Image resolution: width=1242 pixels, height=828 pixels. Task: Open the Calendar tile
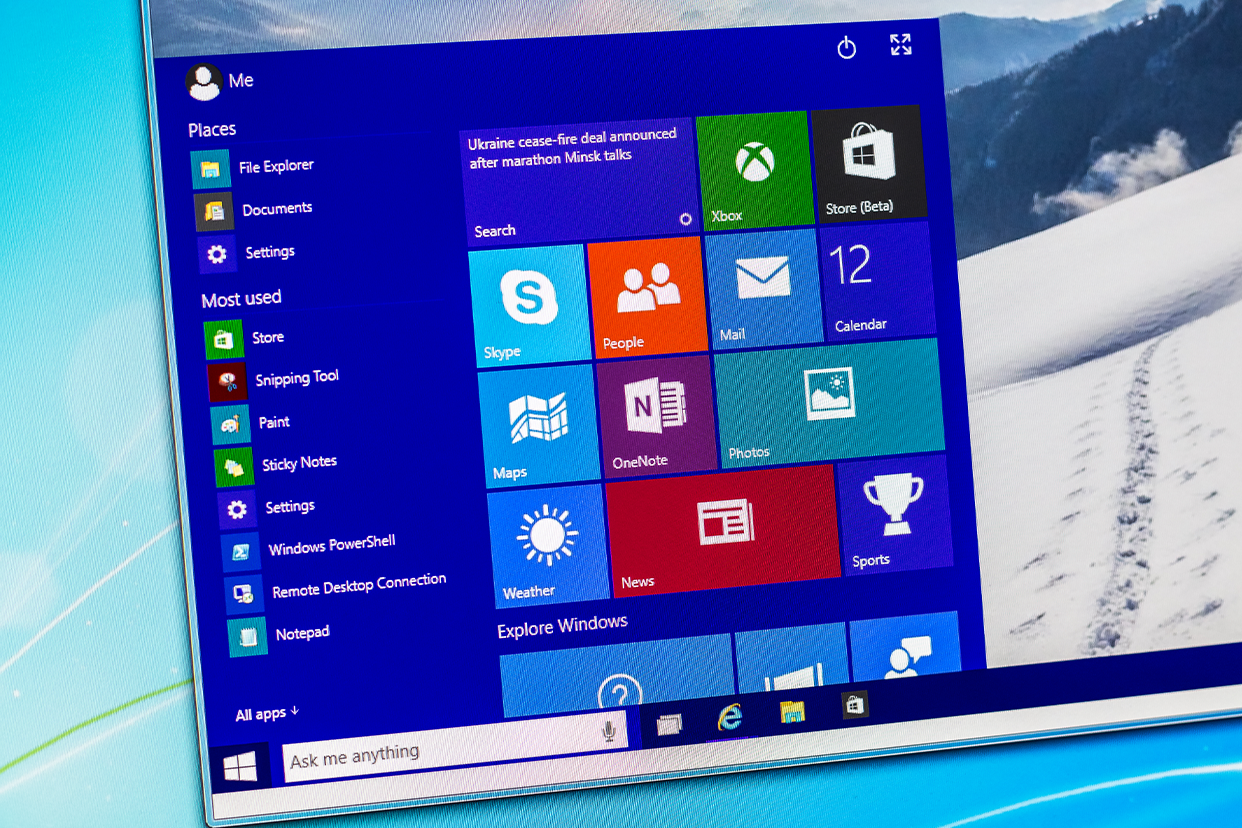[877, 281]
